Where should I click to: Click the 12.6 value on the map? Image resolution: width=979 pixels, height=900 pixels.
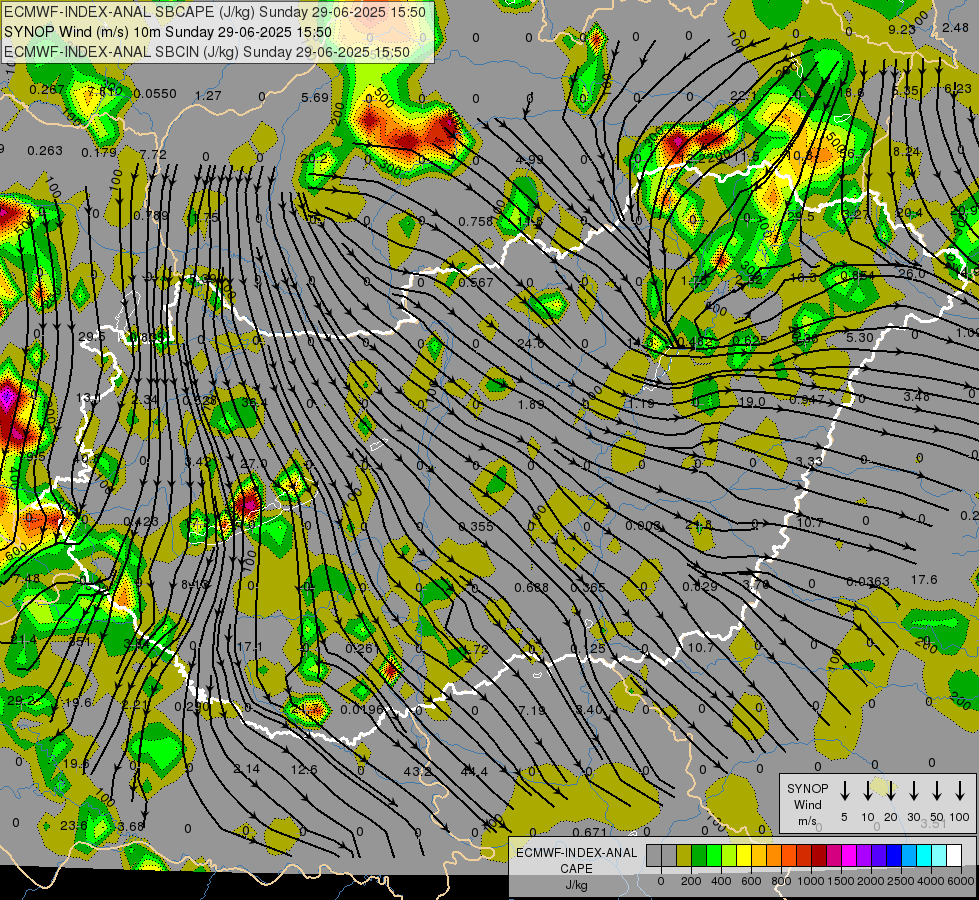[x=304, y=769]
